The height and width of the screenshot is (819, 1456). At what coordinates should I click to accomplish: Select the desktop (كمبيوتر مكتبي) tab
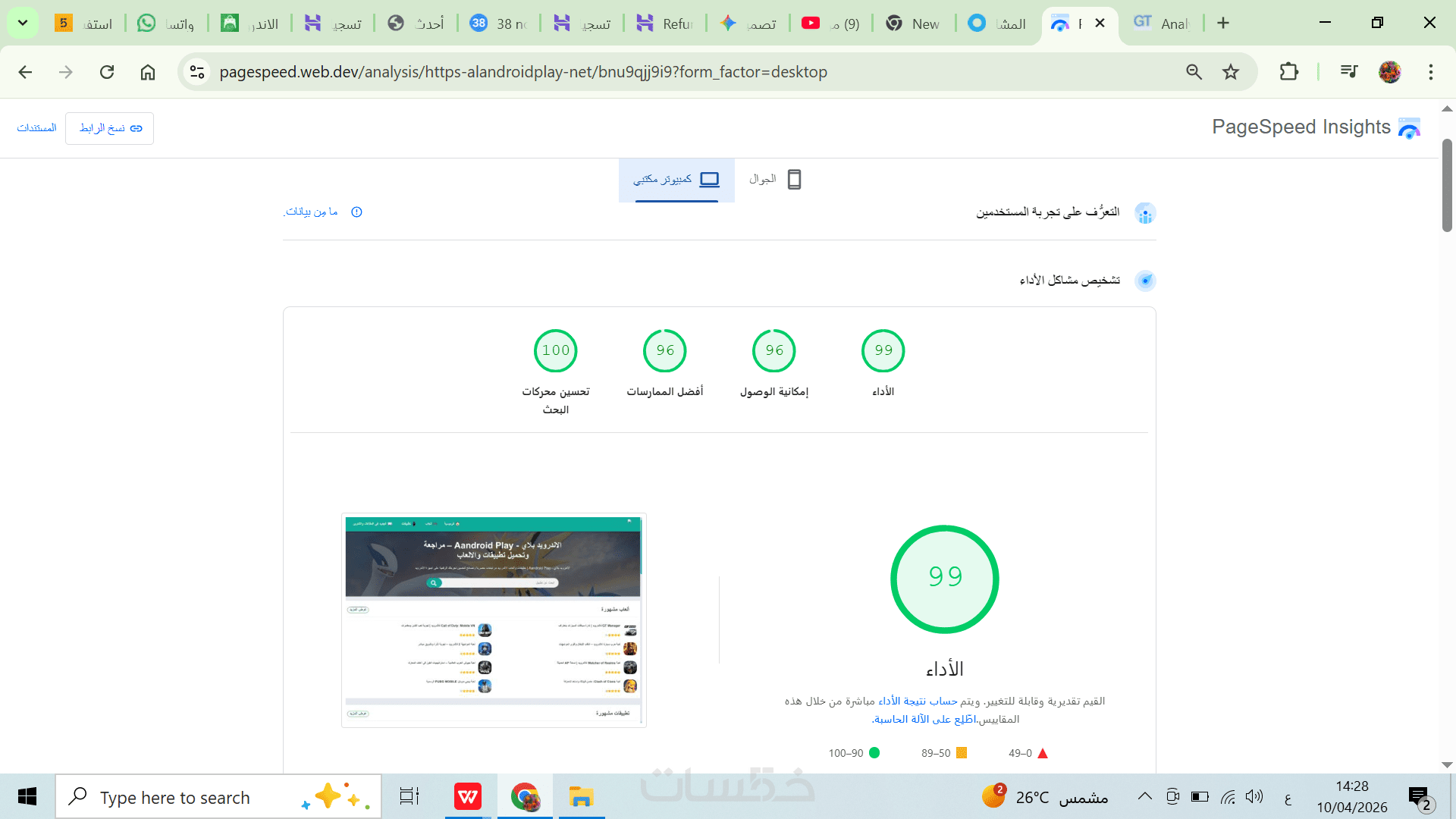(676, 180)
